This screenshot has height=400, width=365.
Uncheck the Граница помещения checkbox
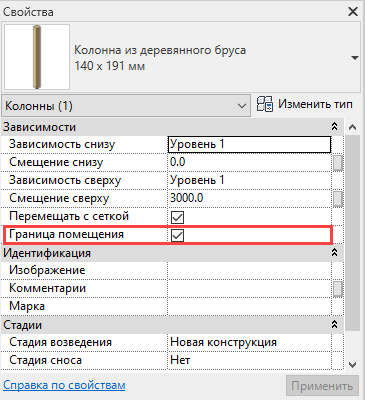pyautogui.click(x=177, y=236)
